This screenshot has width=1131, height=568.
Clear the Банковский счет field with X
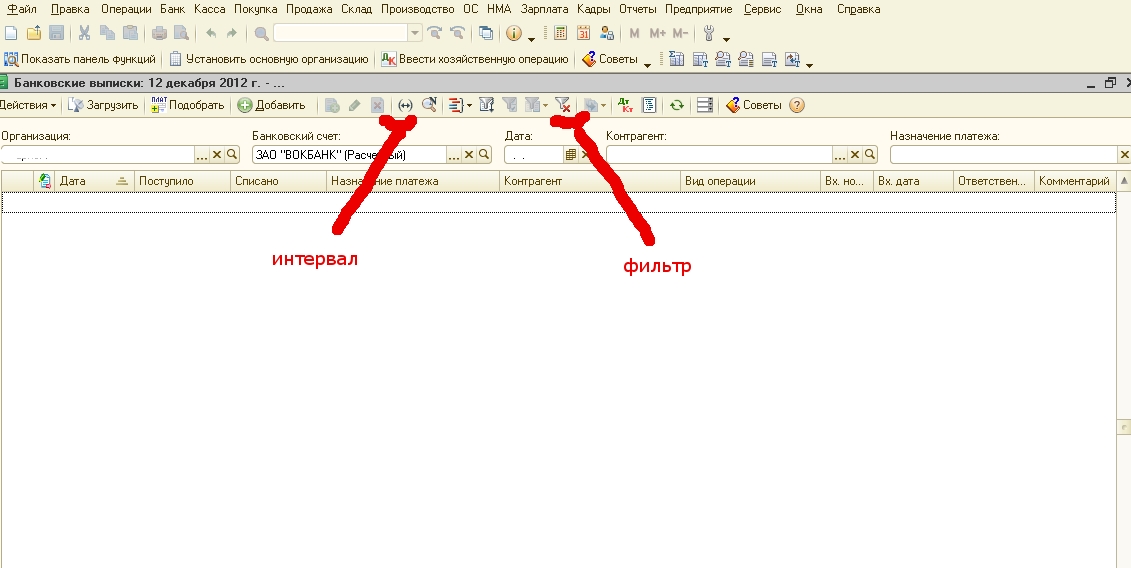[x=469, y=155]
